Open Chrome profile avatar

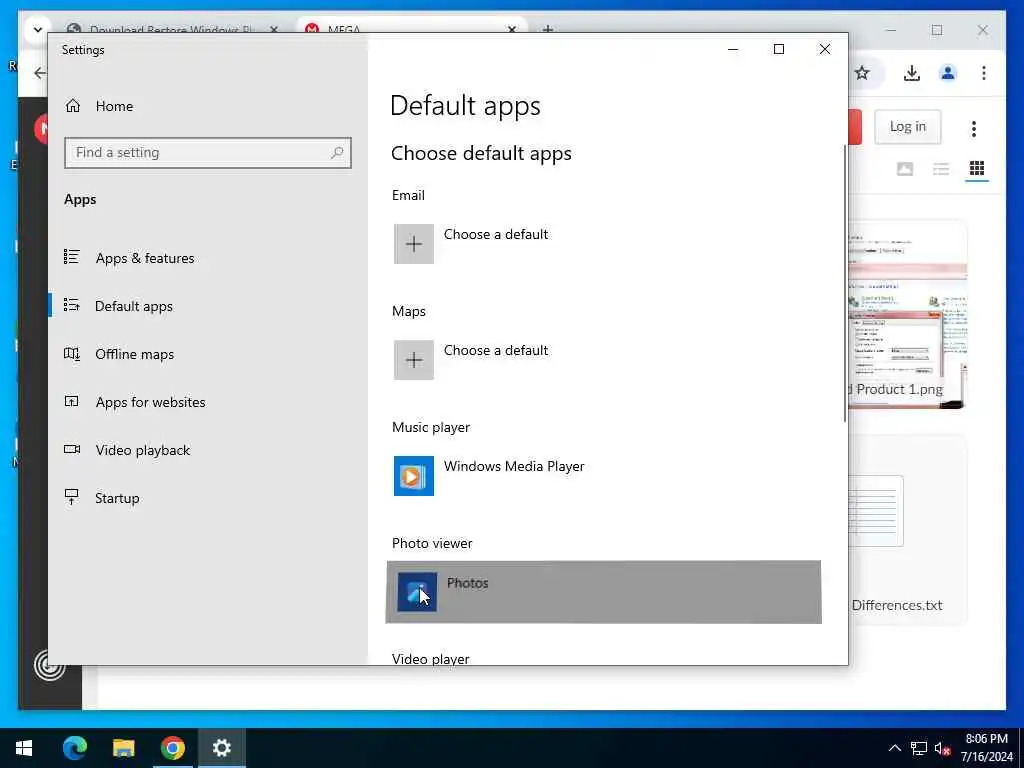click(x=948, y=72)
